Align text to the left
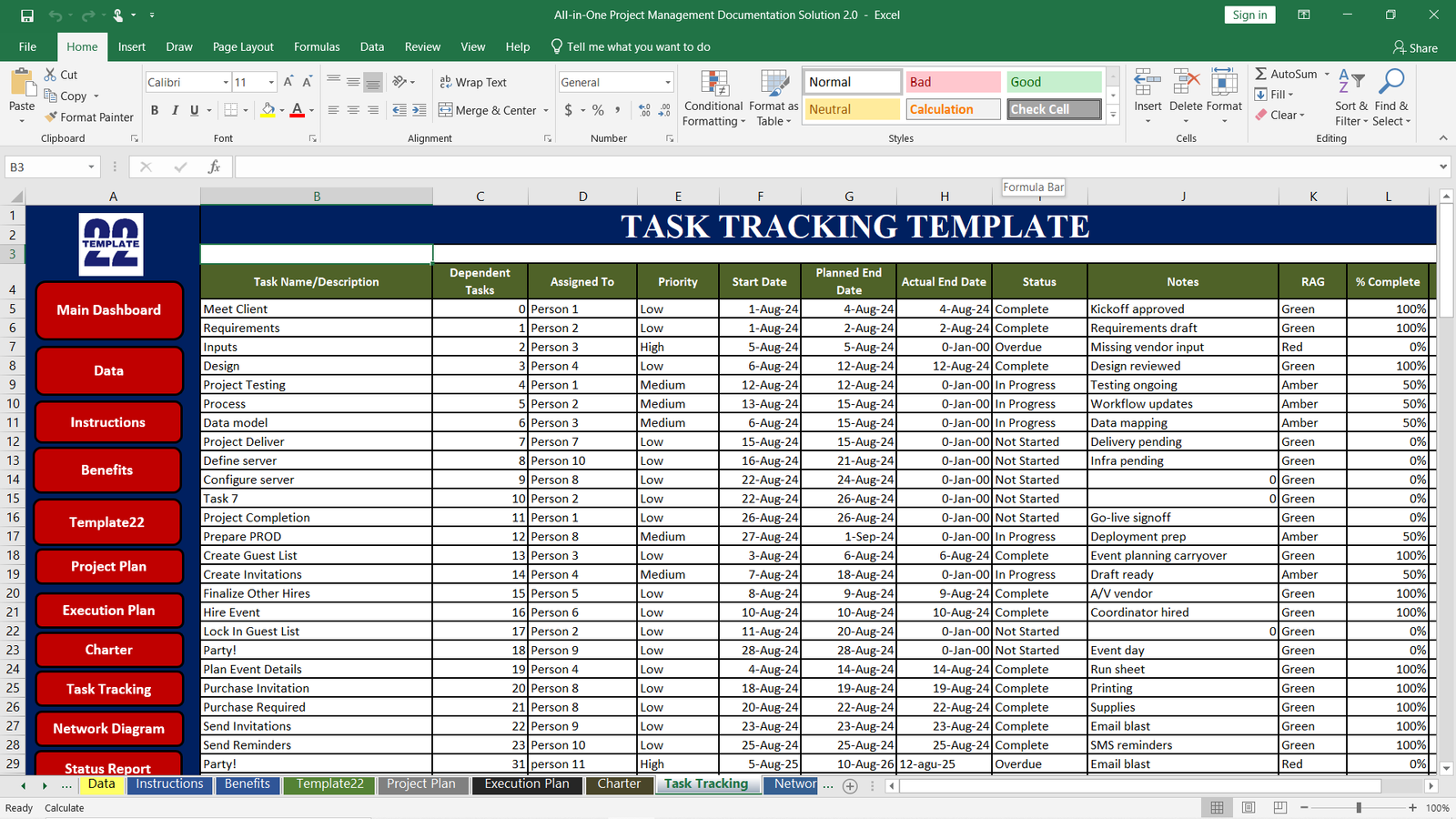This screenshot has width=1456, height=819. [333, 110]
